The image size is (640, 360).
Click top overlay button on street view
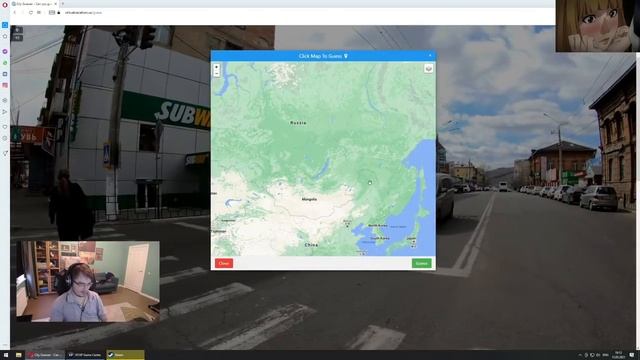(x=17, y=30)
